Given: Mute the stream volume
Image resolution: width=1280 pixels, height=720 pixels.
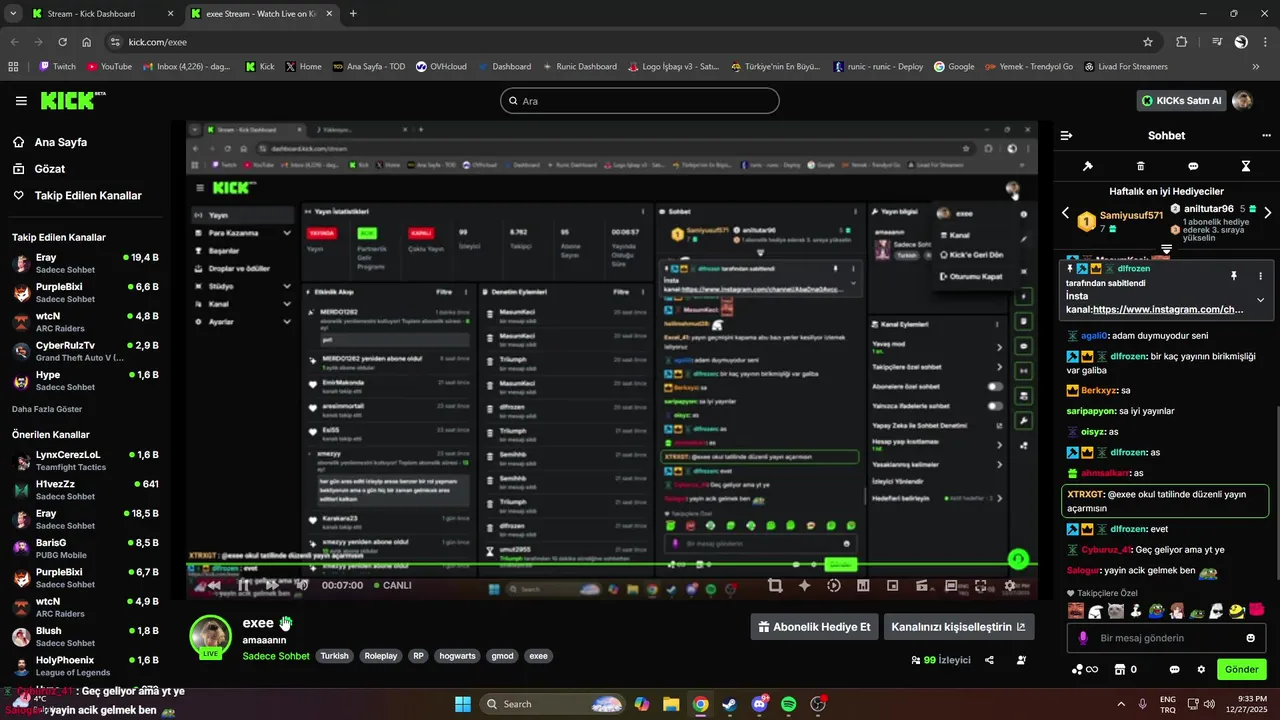Looking at the screenshot, I should 301,586.
